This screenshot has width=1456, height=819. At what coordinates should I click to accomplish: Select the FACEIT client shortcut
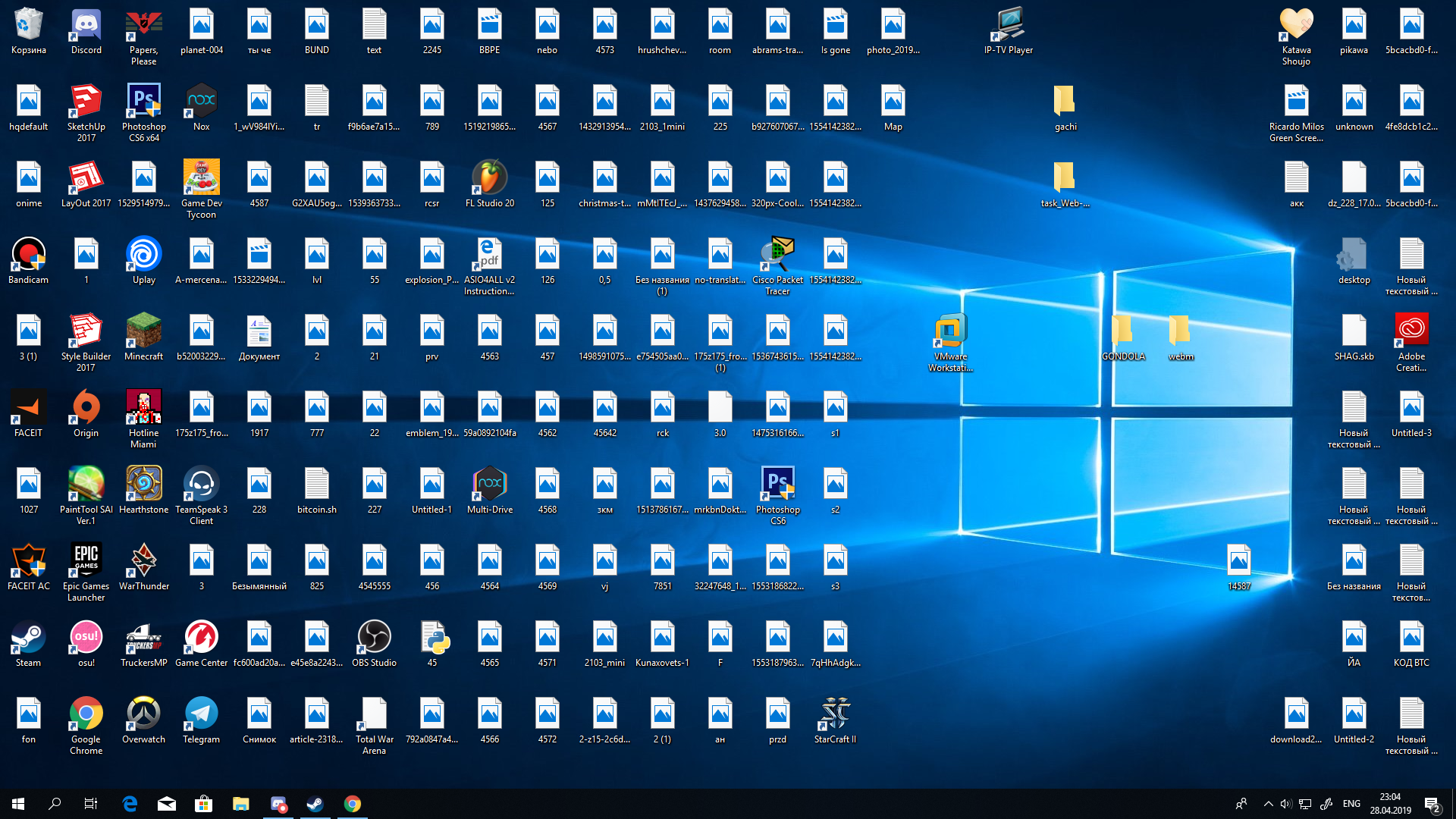click(29, 415)
